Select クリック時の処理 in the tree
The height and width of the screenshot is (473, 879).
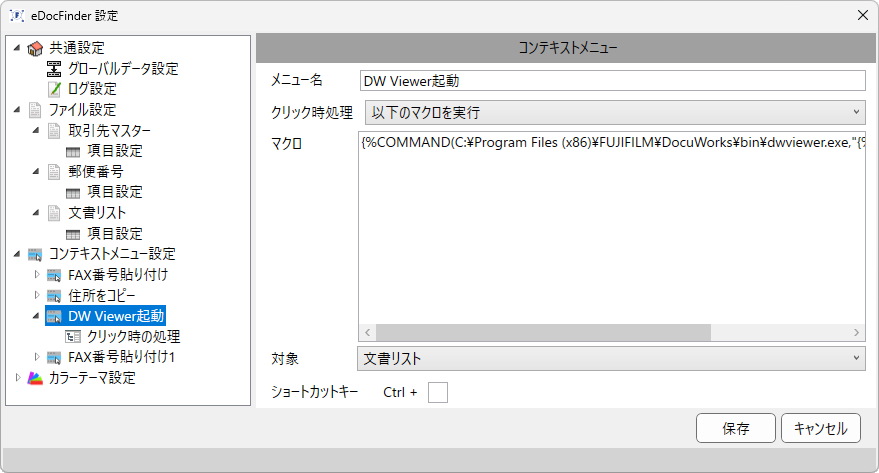(x=133, y=337)
